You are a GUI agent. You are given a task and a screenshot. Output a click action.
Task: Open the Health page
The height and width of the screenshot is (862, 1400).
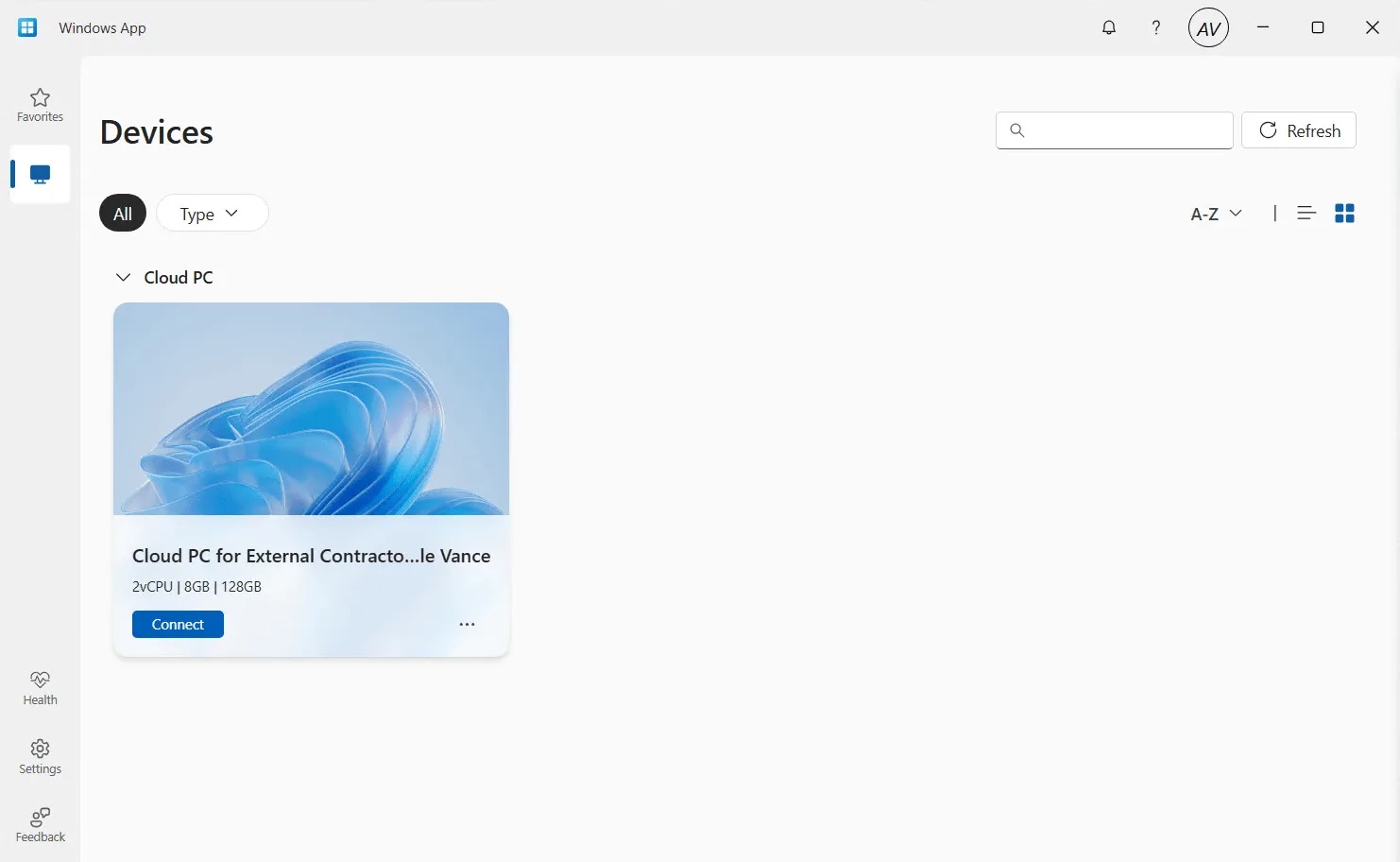[x=40, y=688]
